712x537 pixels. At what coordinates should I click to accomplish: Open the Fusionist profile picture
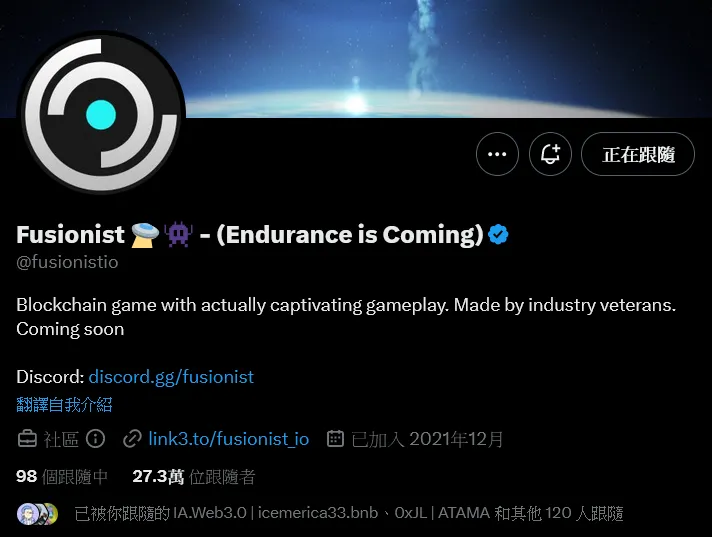(x=101, y=113)
